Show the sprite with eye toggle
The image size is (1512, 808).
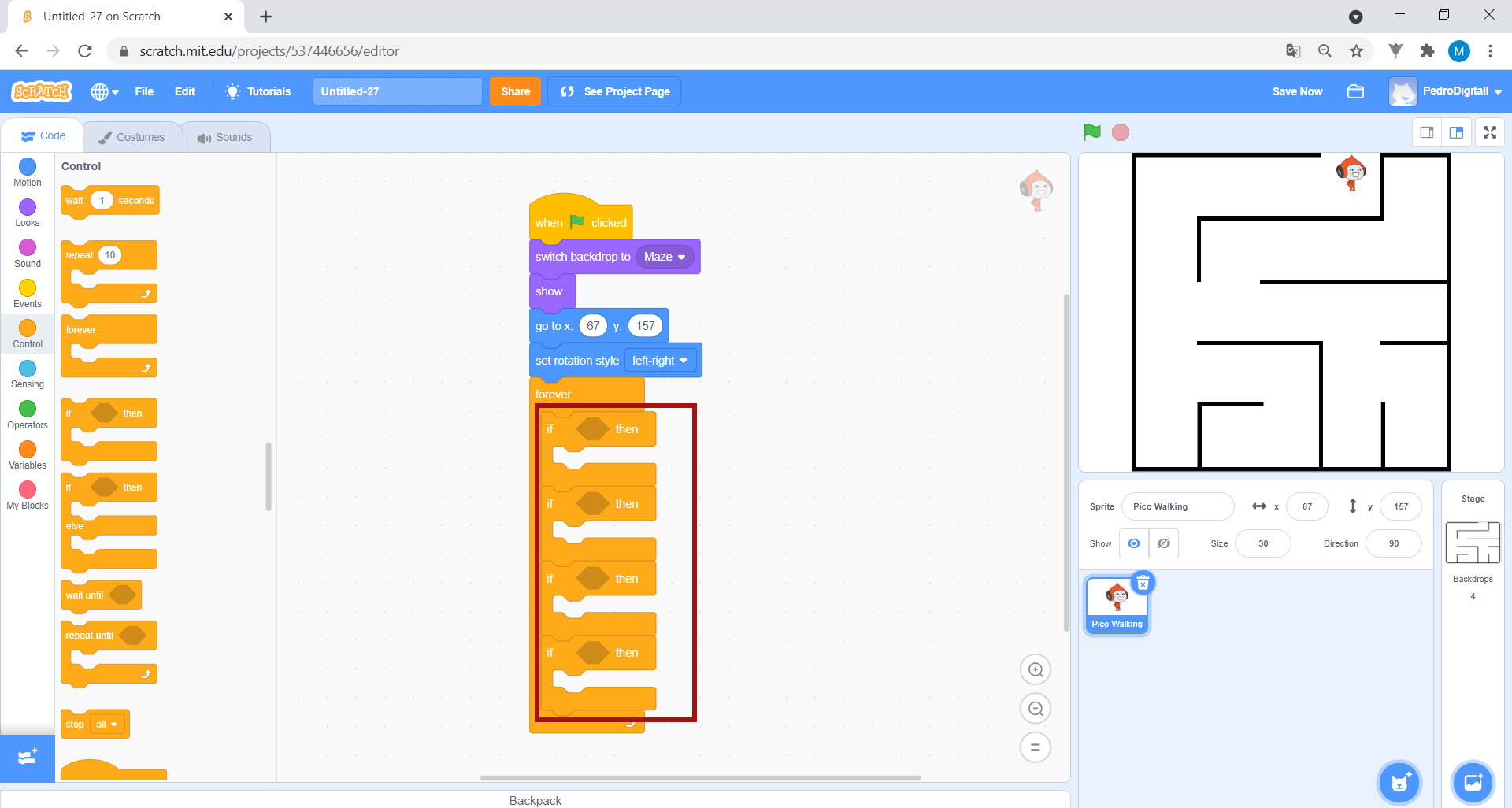coord(1134,543)
